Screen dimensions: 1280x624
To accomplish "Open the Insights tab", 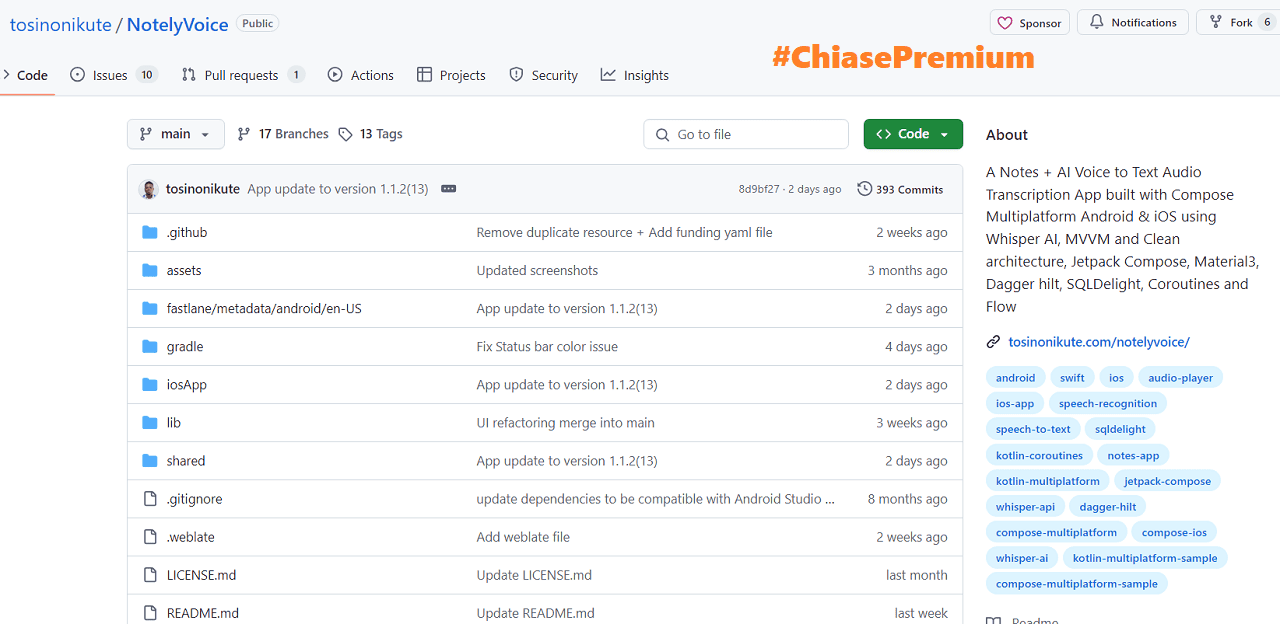I will tap(635, 75).
